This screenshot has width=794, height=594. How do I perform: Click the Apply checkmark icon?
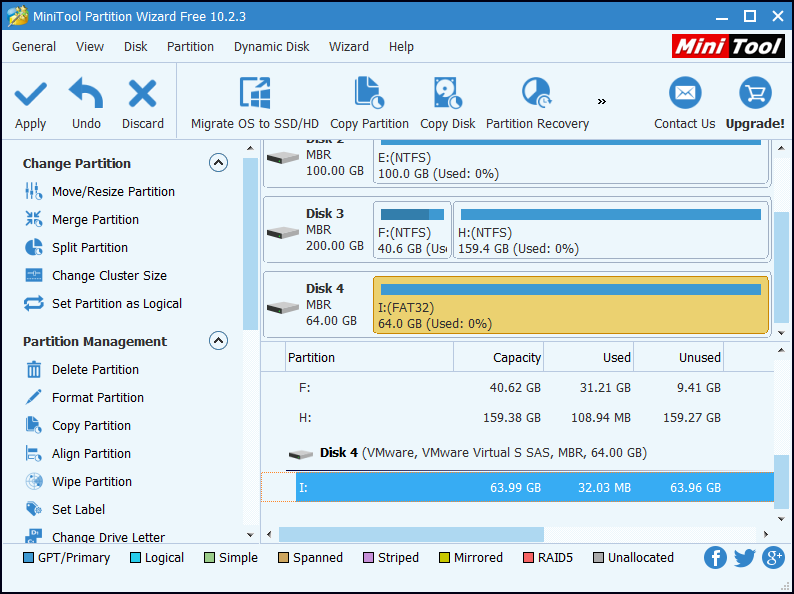coord(30,94)
